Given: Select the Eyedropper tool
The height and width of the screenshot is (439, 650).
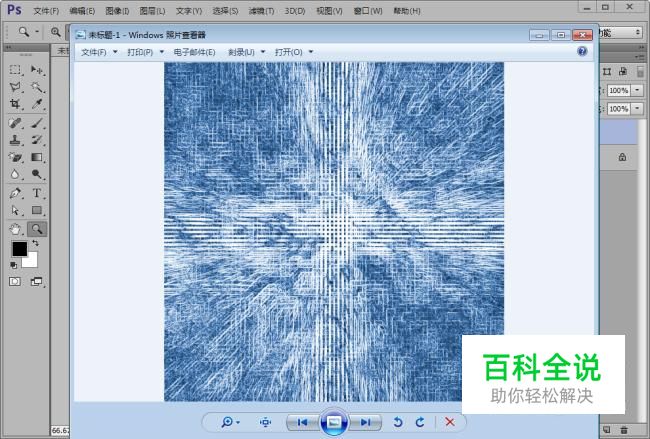Looking at the screenshot, I should coord(37,104).
